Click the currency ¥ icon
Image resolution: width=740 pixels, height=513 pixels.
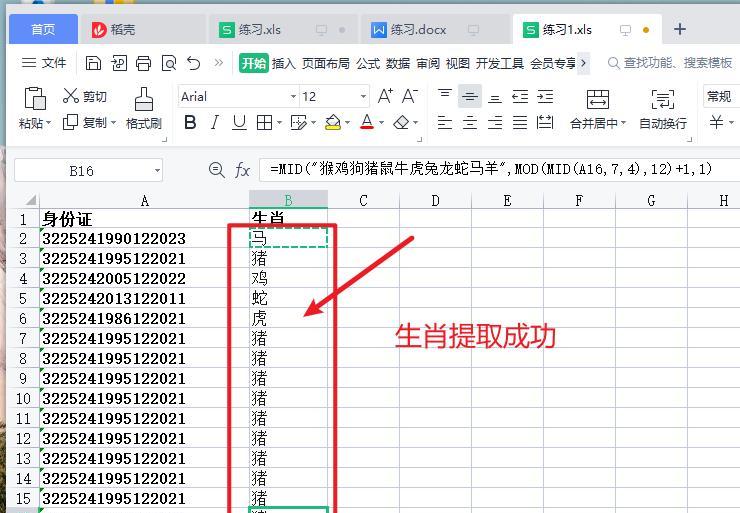[716, 122]
